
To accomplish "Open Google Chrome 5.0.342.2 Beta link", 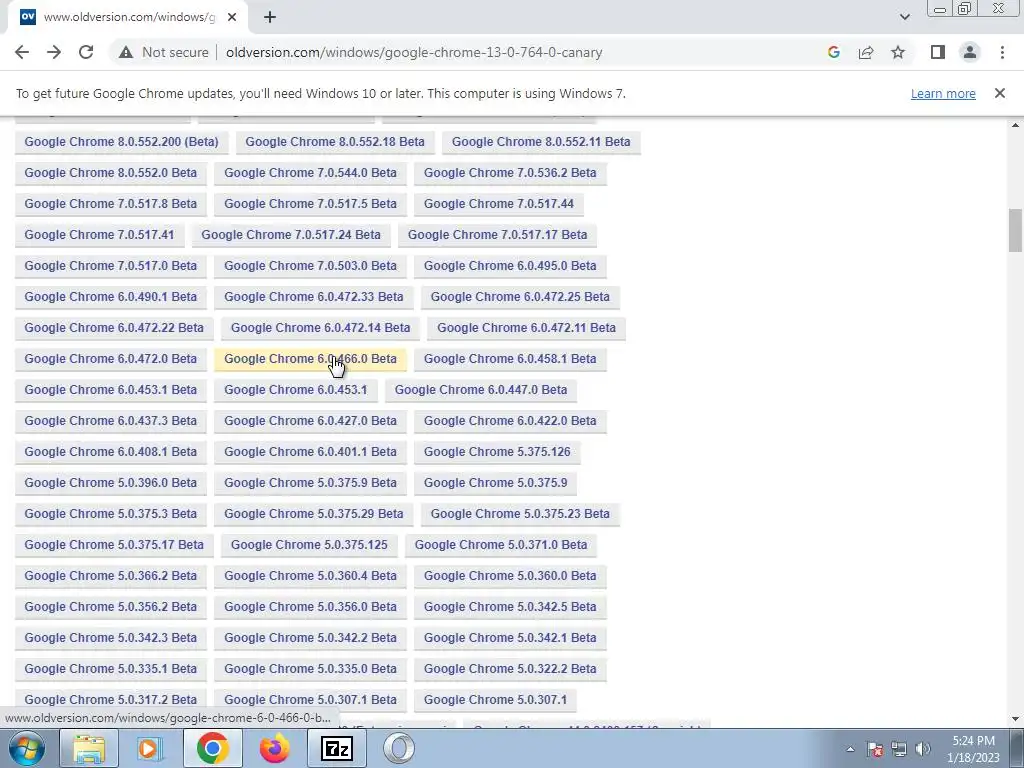I will [x=310, y=638].
